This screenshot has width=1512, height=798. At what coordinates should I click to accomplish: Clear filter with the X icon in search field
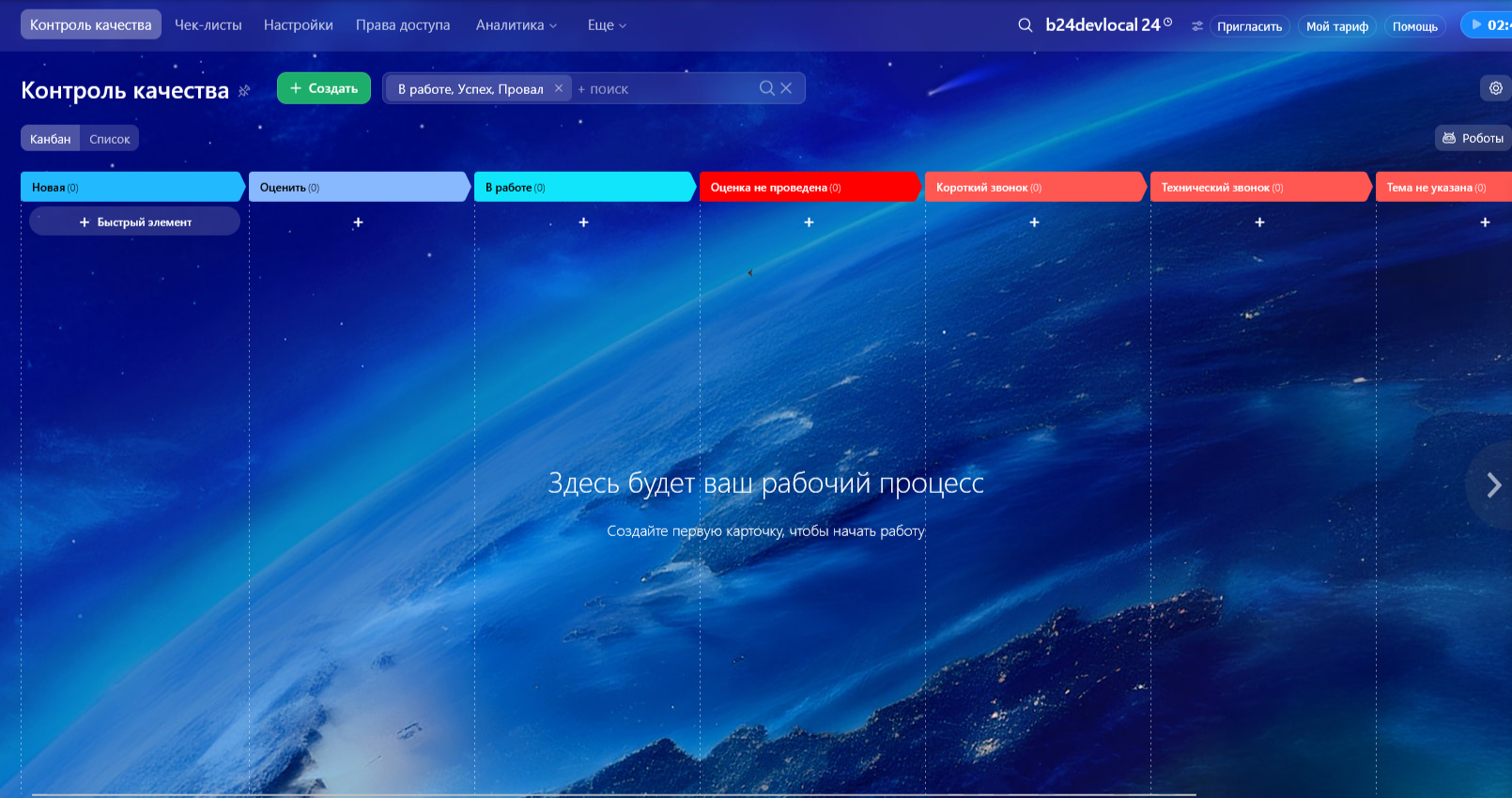pos(786,88)
